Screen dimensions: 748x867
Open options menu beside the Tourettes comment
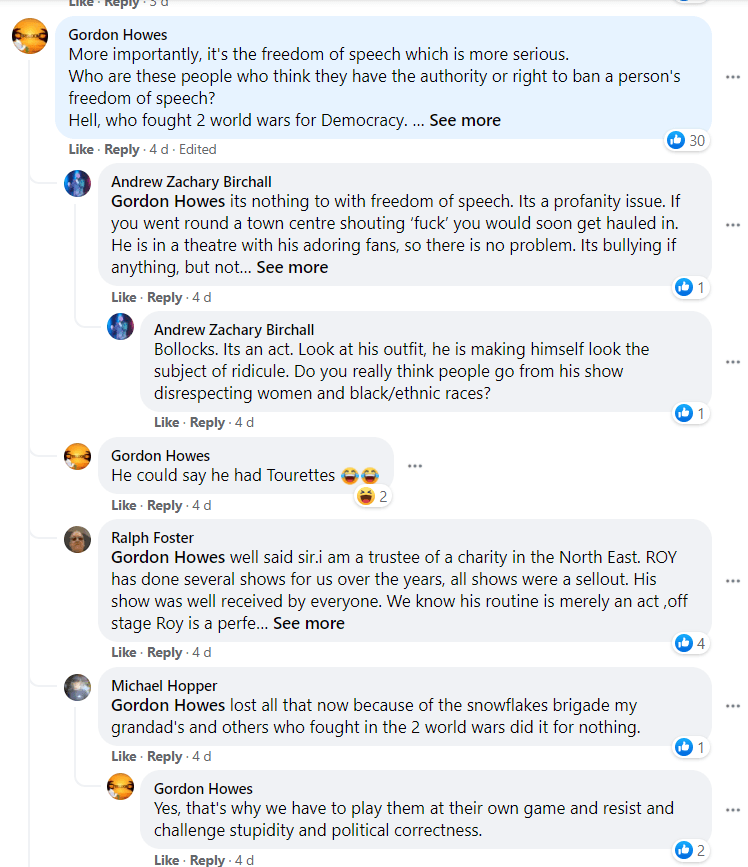coord(415,466)
